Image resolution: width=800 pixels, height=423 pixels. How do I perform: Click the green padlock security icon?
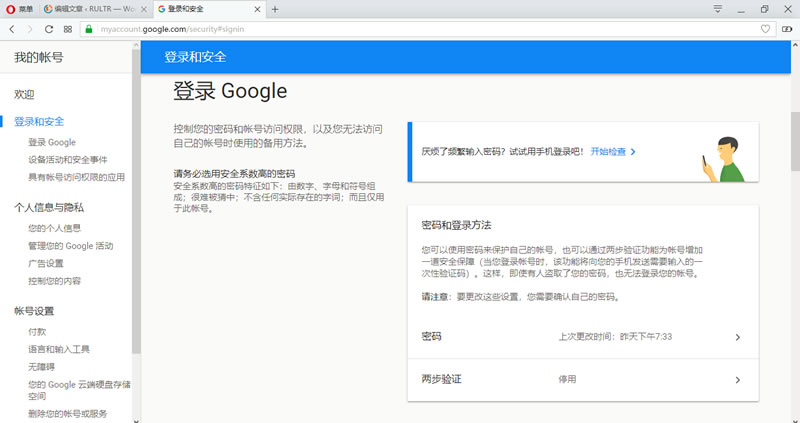(x=89, y=29)
